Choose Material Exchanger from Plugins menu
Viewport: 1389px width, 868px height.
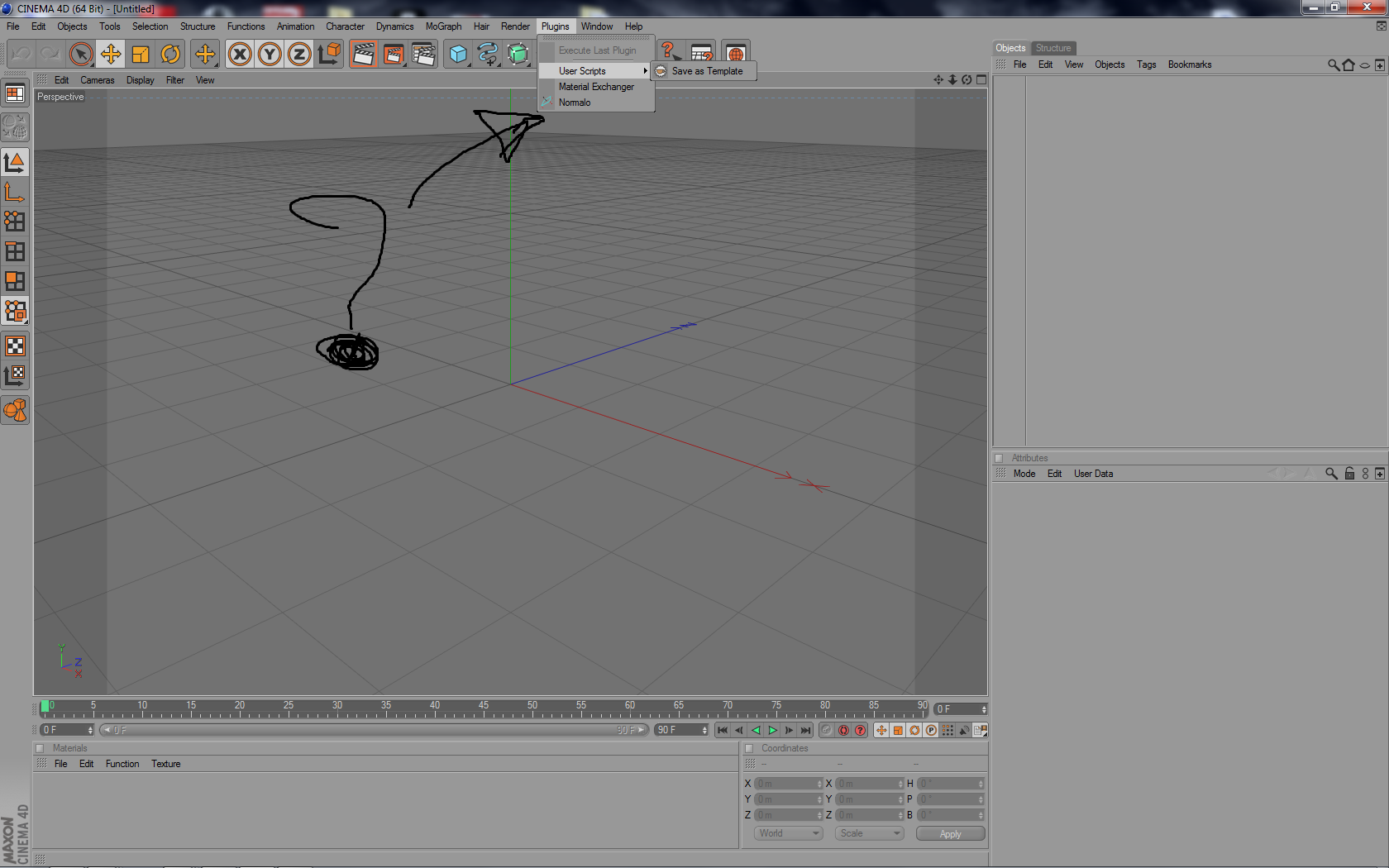(x=596, y=87)
